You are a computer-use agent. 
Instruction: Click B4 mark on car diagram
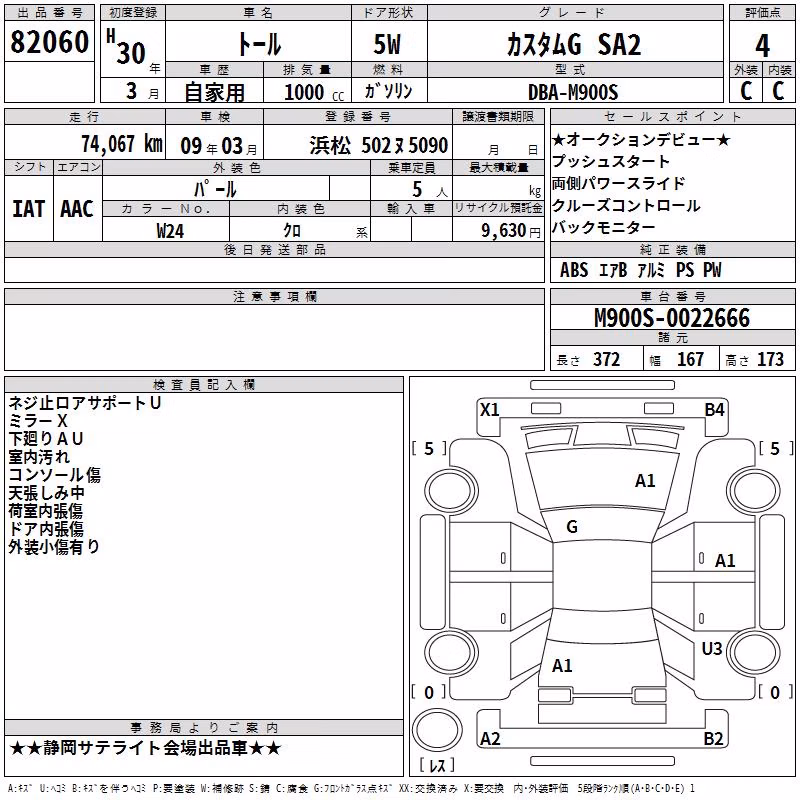tap(714, 410)
